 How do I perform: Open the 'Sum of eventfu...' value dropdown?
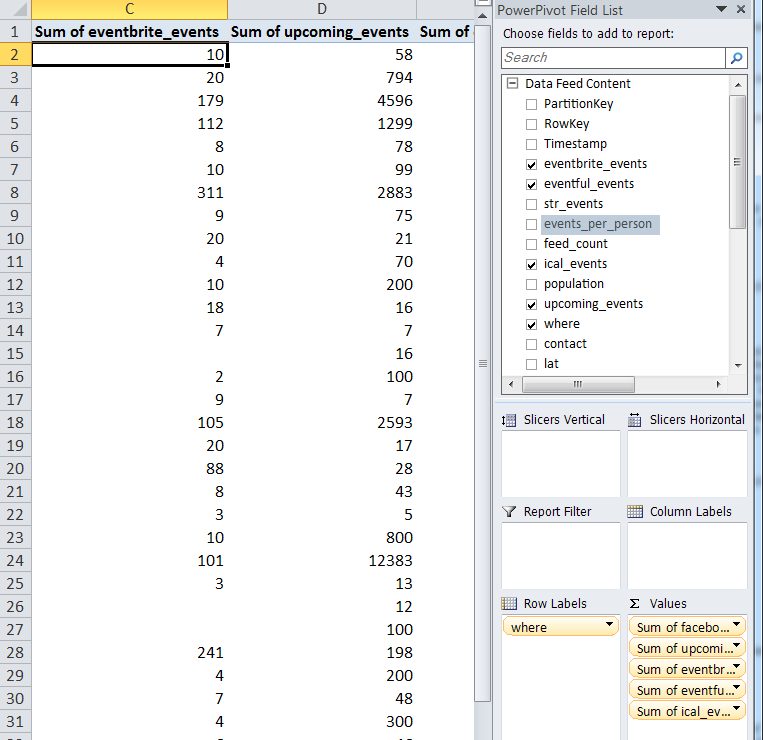pyautogui.click(x=737, y=687)
